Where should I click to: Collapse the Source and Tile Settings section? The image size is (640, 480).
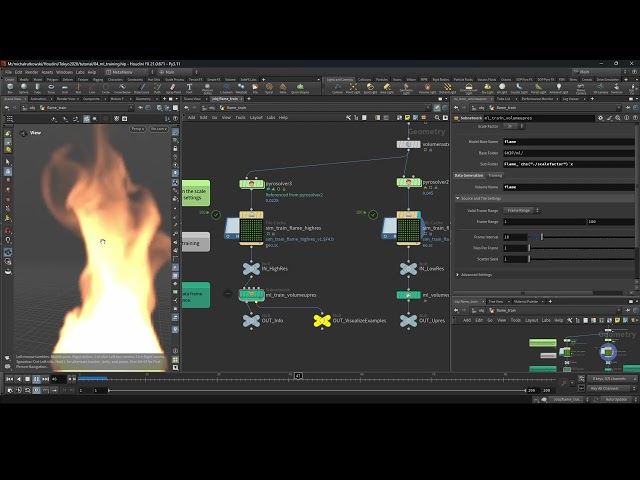point(458,198)
